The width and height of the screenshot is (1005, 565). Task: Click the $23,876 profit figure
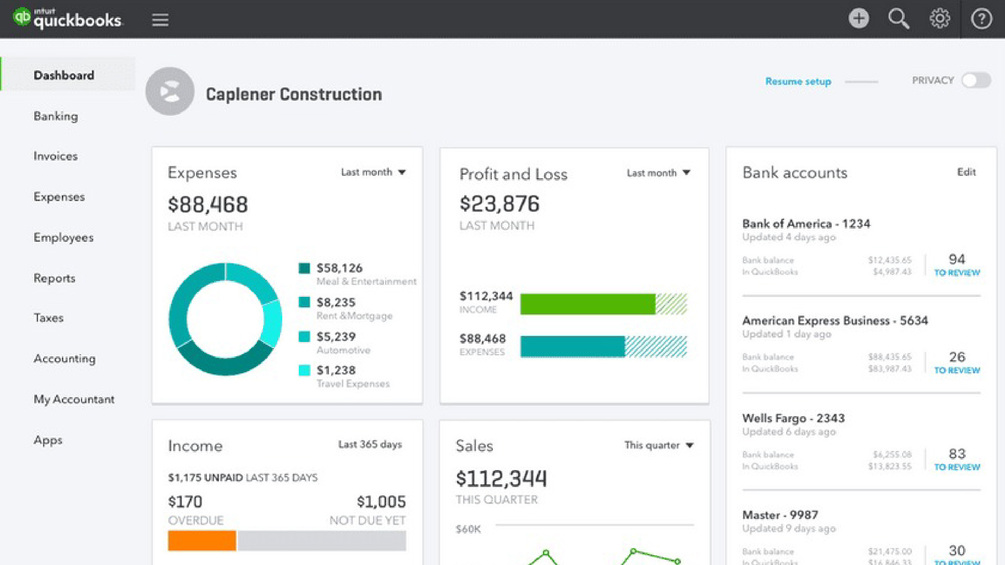point(499,204)
